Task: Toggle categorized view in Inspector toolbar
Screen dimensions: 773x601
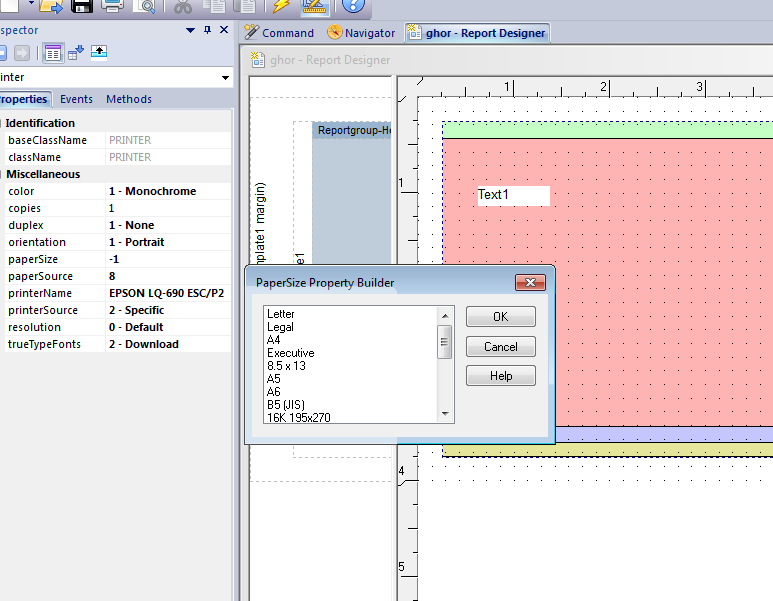Action: pos(53,53)
